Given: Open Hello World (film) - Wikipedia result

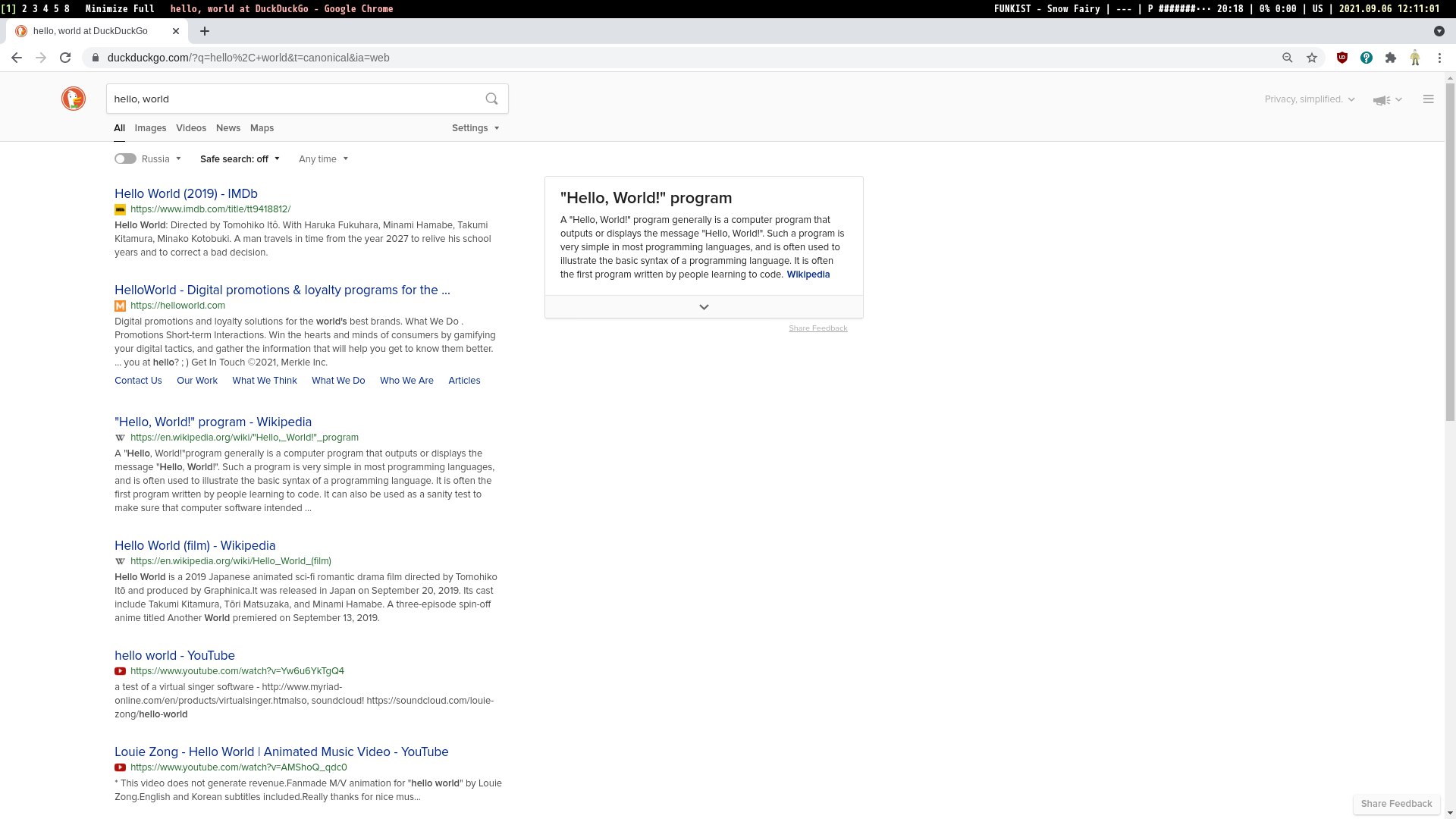Looking at the screenshot, I should pyautogui.click(x=195, y=546).
